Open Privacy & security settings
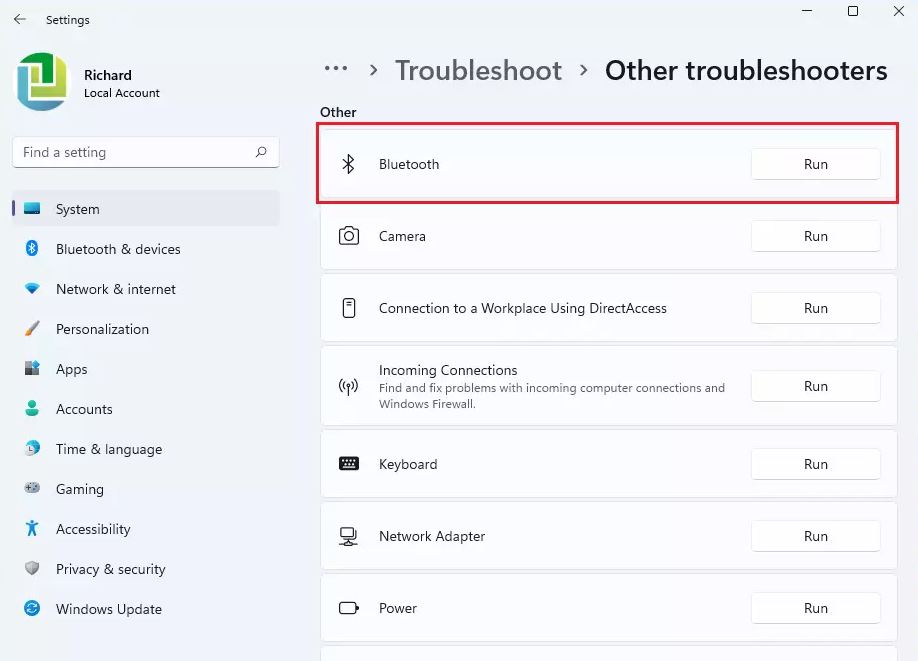The width and height of the screenshot is (918, 661). pos(110,569)
